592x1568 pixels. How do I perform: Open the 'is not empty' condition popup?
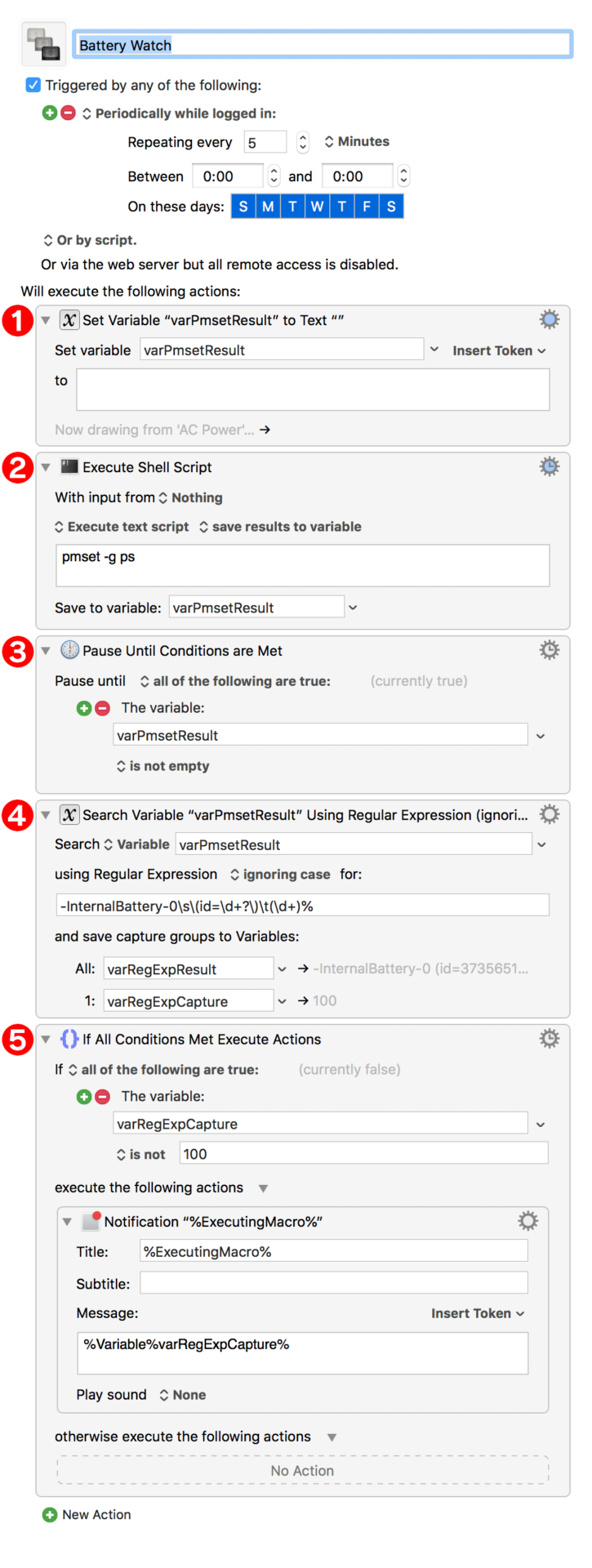tap(162, 766)
